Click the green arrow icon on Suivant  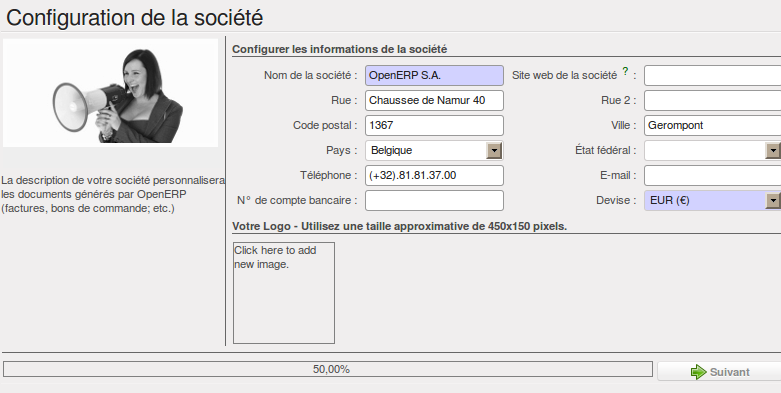point(698,372)
